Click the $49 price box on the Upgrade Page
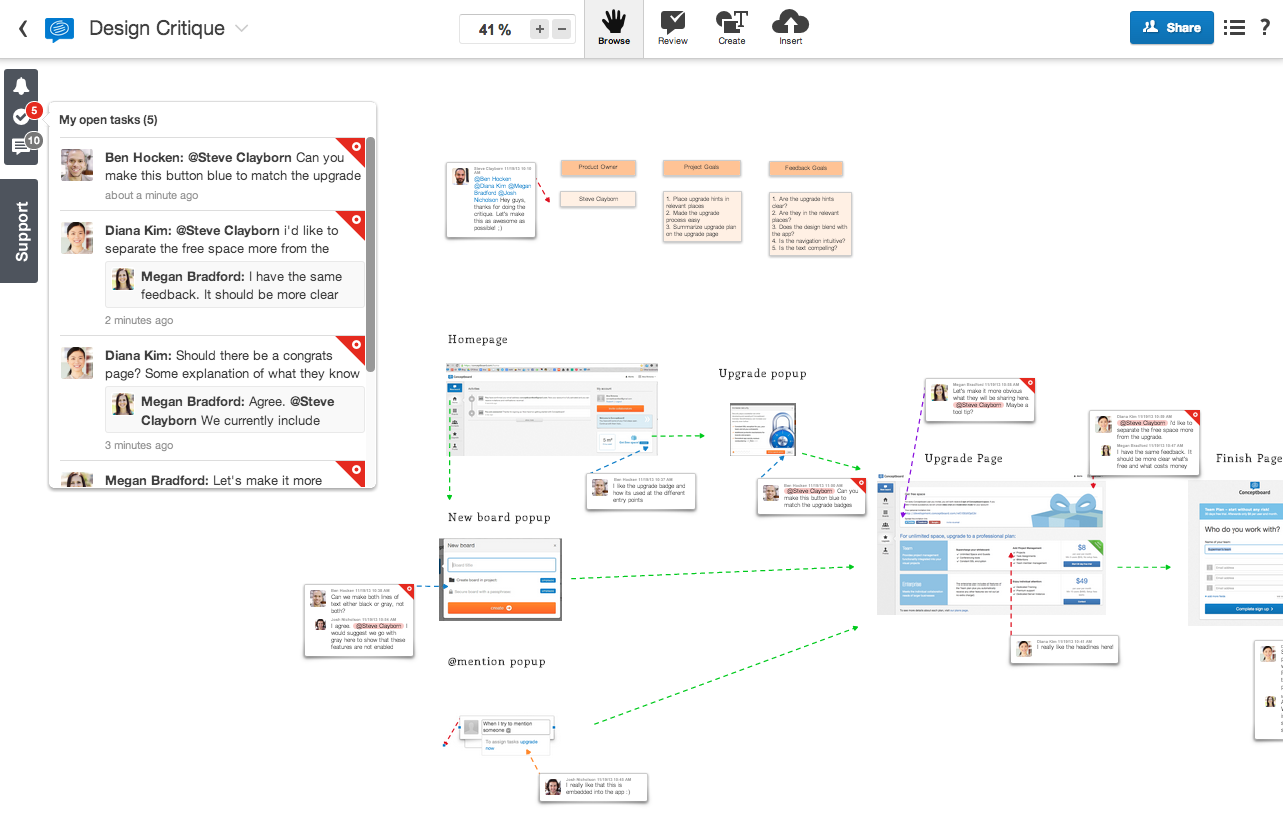The height and width of the screenshot is (827, 1283). click(x=1081, y=589)
